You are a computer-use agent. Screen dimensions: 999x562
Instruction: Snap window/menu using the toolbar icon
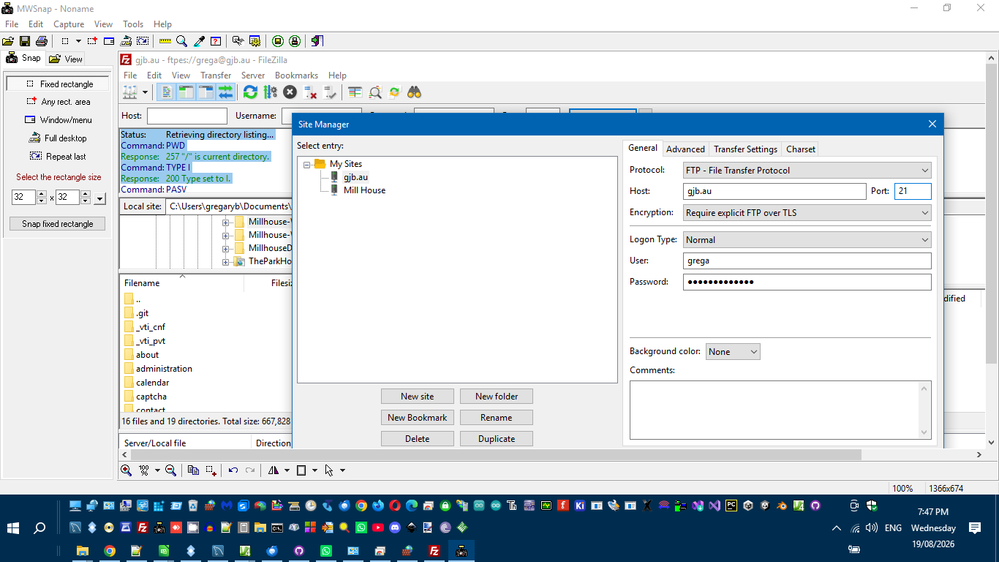(109, 41)
